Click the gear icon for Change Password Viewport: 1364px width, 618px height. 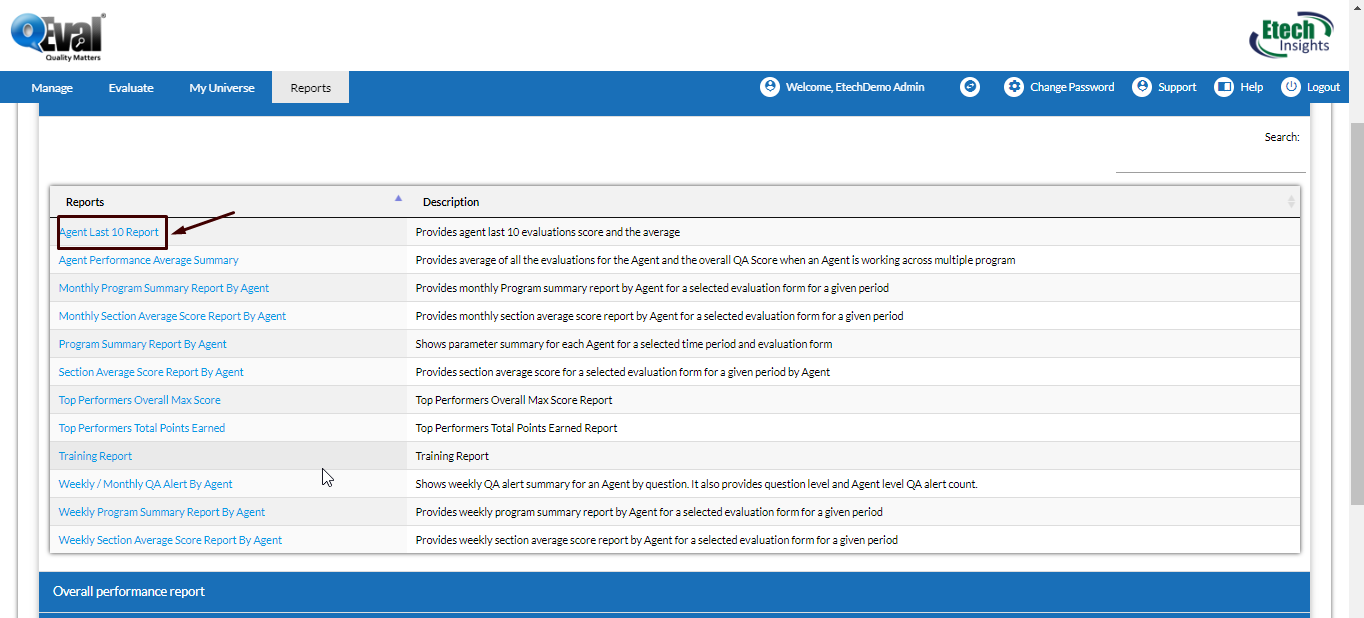[x=1014, y=87]
